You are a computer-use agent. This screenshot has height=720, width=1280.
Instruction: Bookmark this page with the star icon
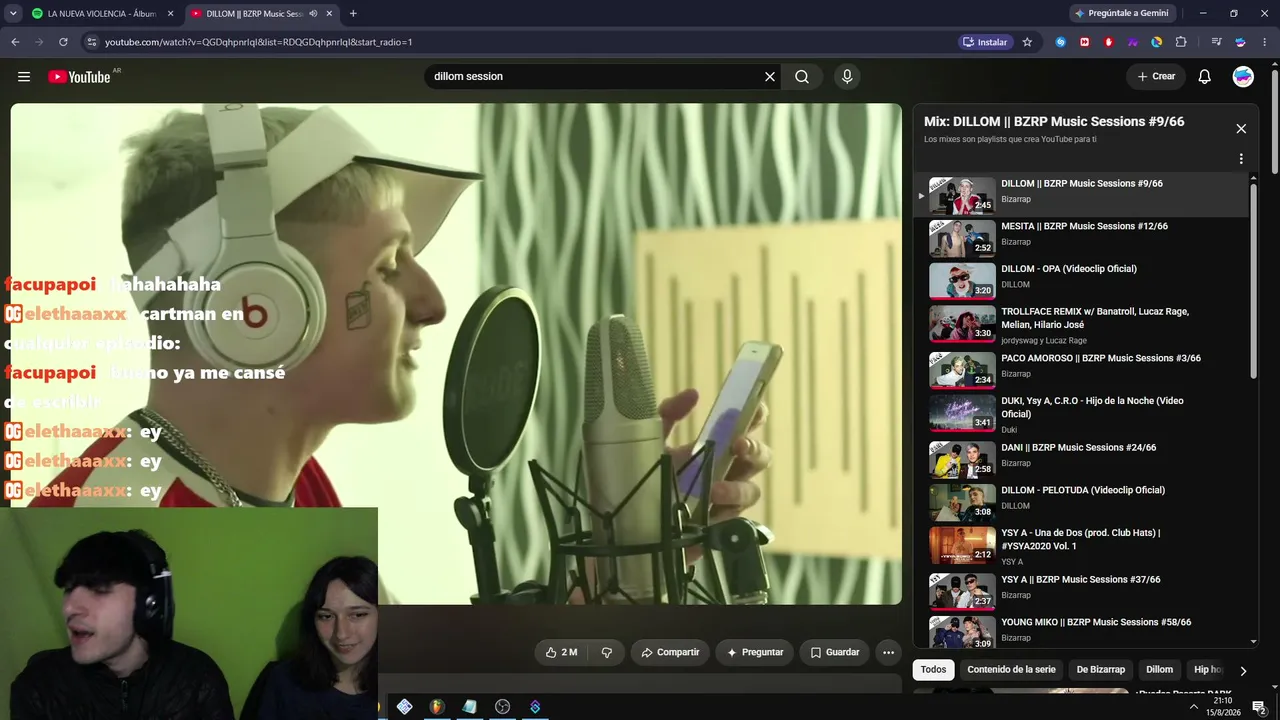pyautogui.click(x=1027, y=42)
